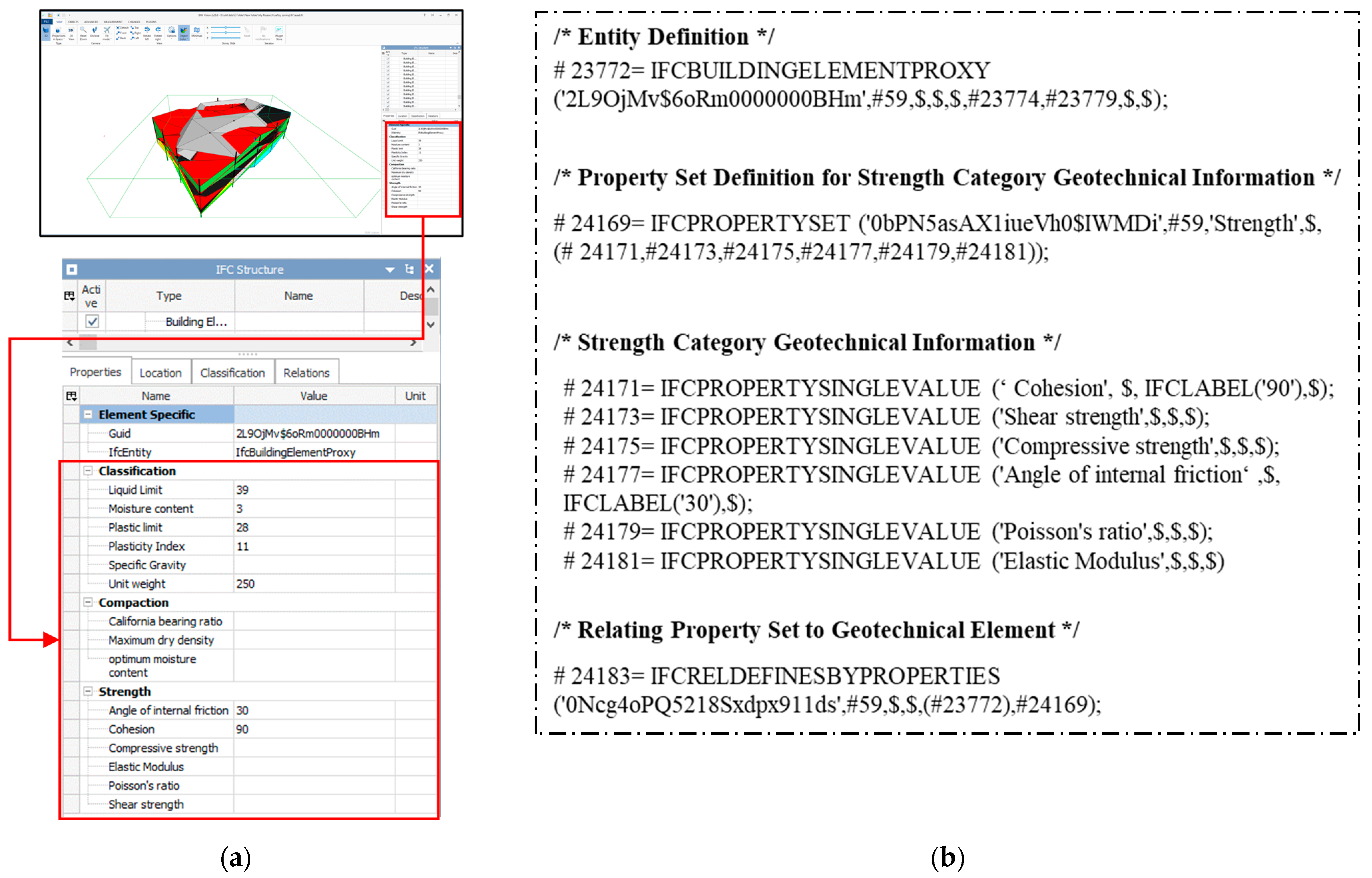Switch to the Location tab

(x=160, y=373)
